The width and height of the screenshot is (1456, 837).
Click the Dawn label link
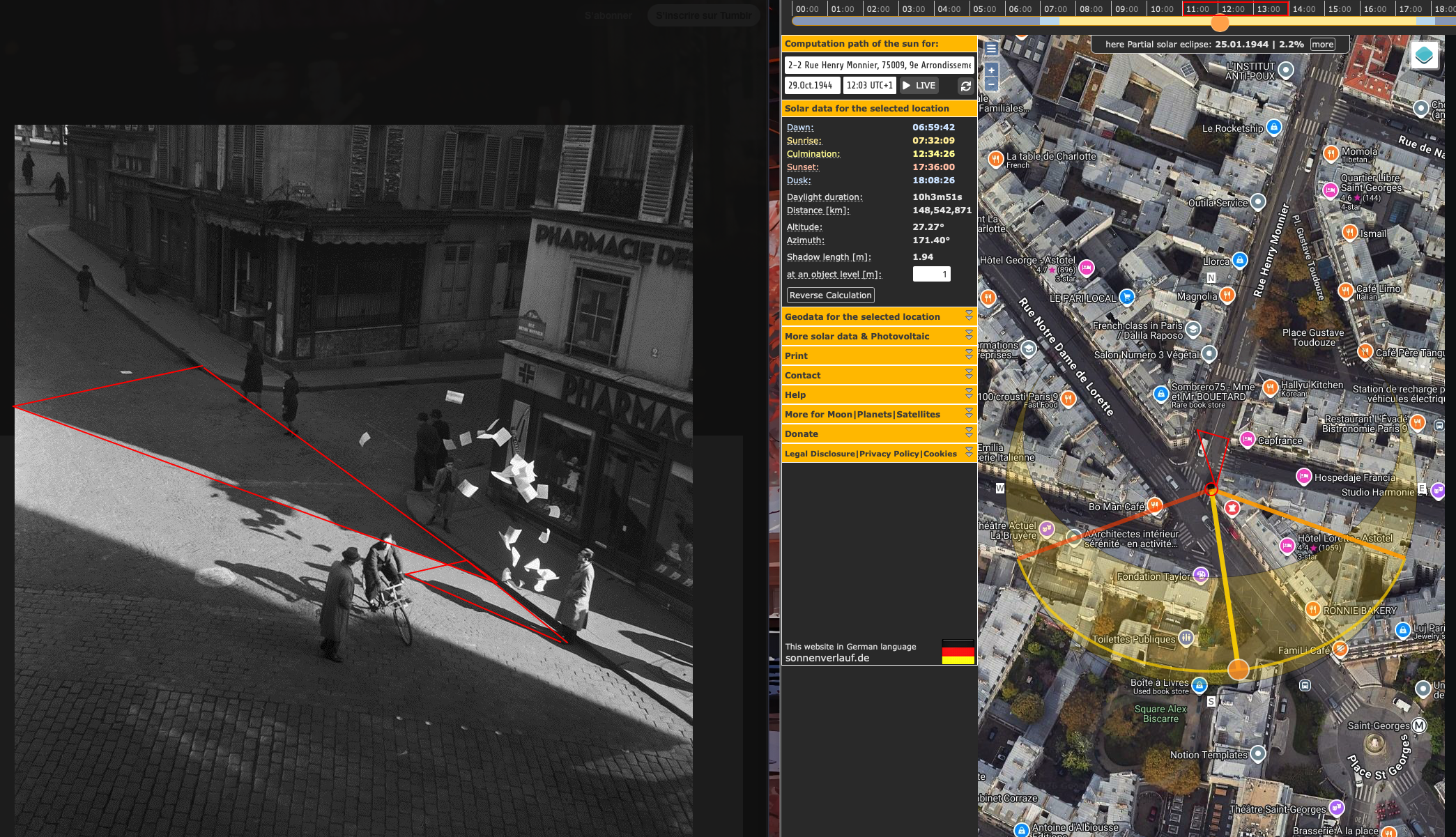click(x=800, y=128)
